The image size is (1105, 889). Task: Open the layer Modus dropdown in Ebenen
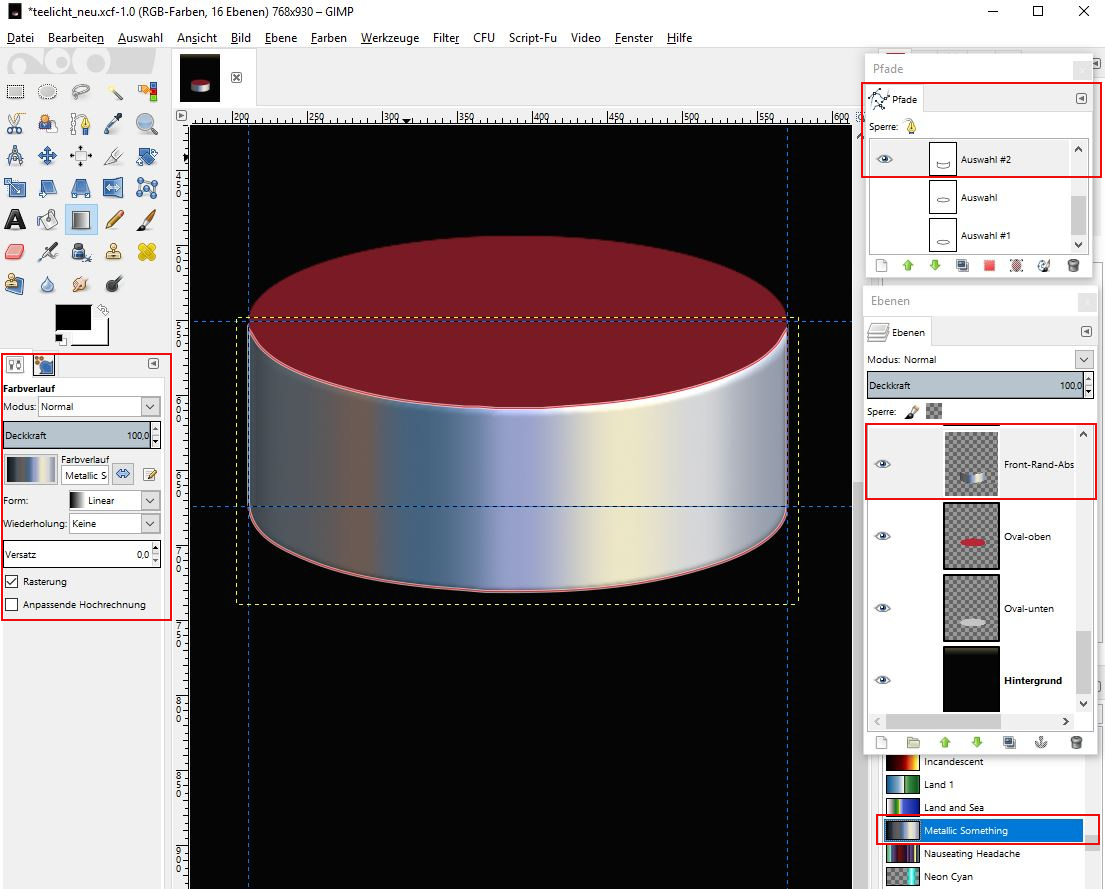point(980,359)
